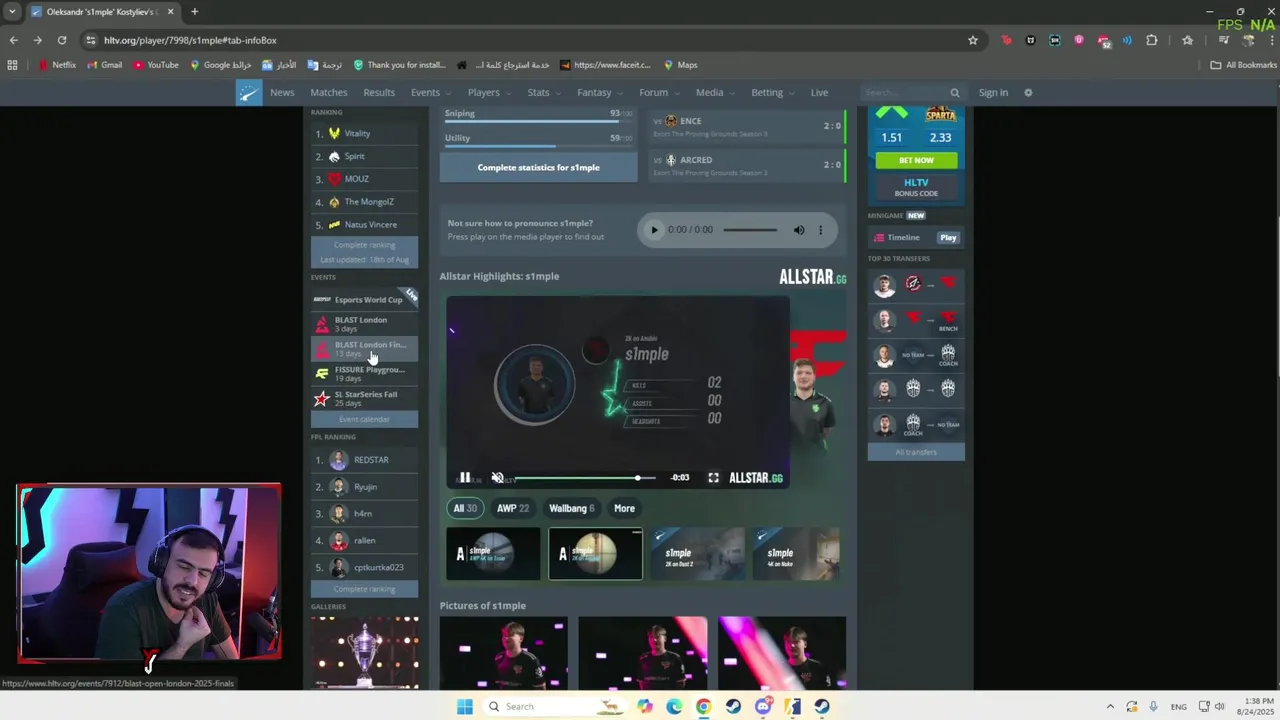Image resolution: width=1280 pixels, height=720 pixels.
Task: Open a new browser tab
Action: (x=194, y=12)
